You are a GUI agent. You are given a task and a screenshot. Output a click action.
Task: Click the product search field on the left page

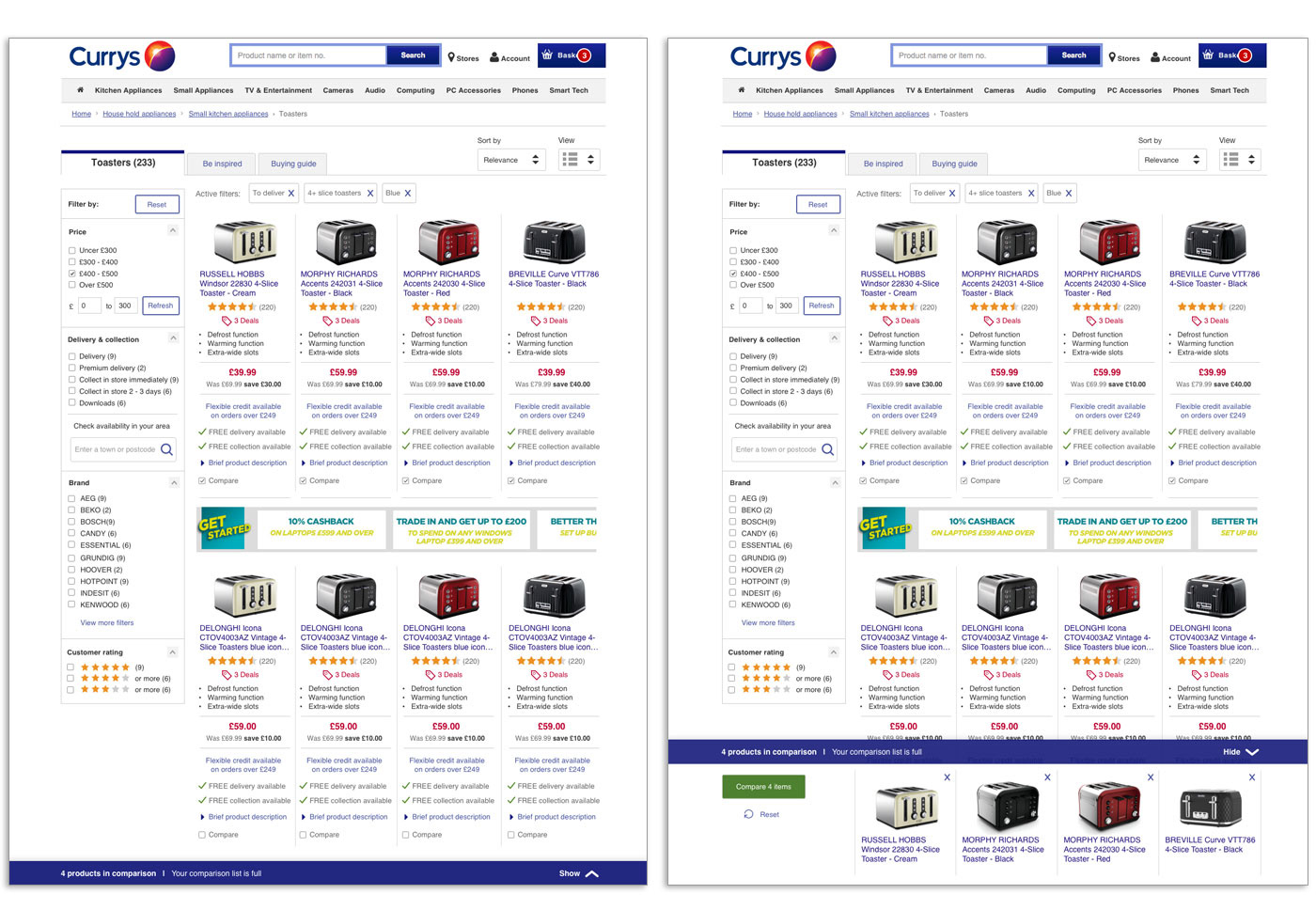[x=308, y=55]
